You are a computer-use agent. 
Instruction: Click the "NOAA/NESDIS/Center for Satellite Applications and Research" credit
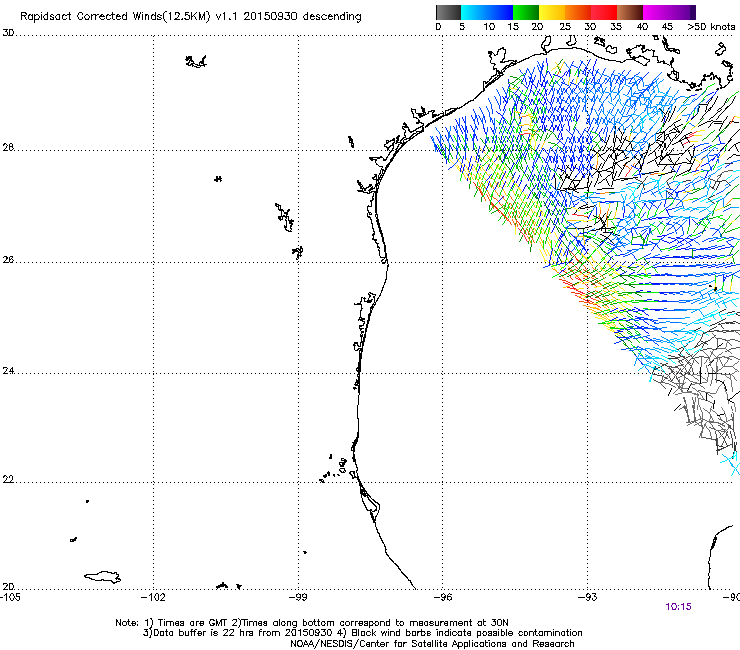(x=432, y=644)
